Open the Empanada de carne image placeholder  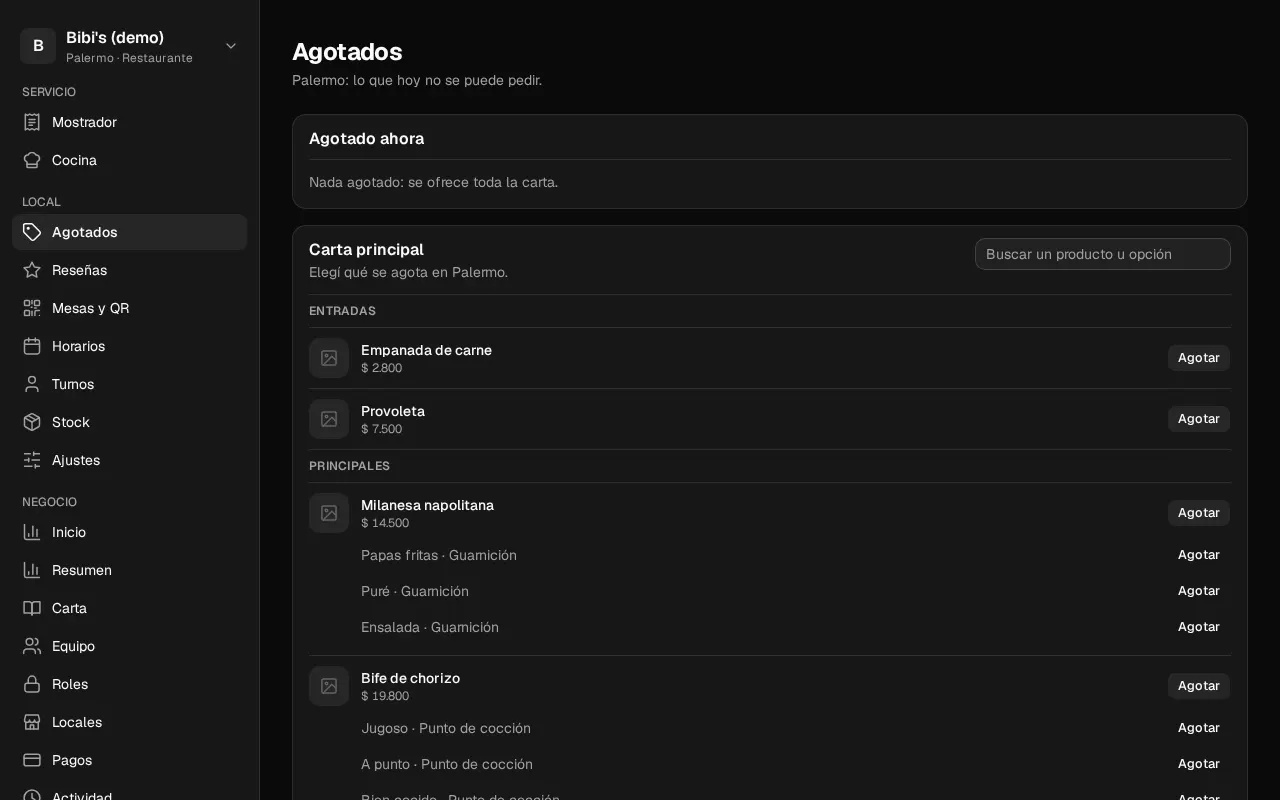329,358
